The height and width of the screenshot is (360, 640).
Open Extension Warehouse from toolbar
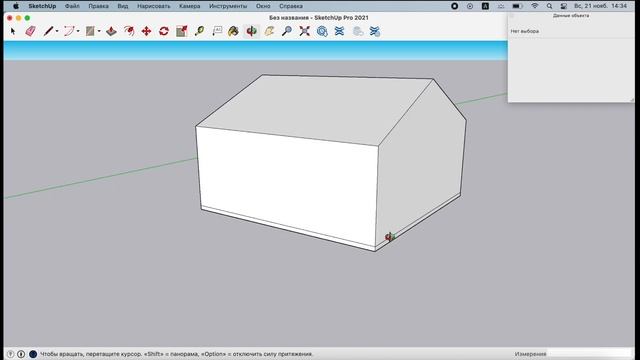(x=339, y=31)
